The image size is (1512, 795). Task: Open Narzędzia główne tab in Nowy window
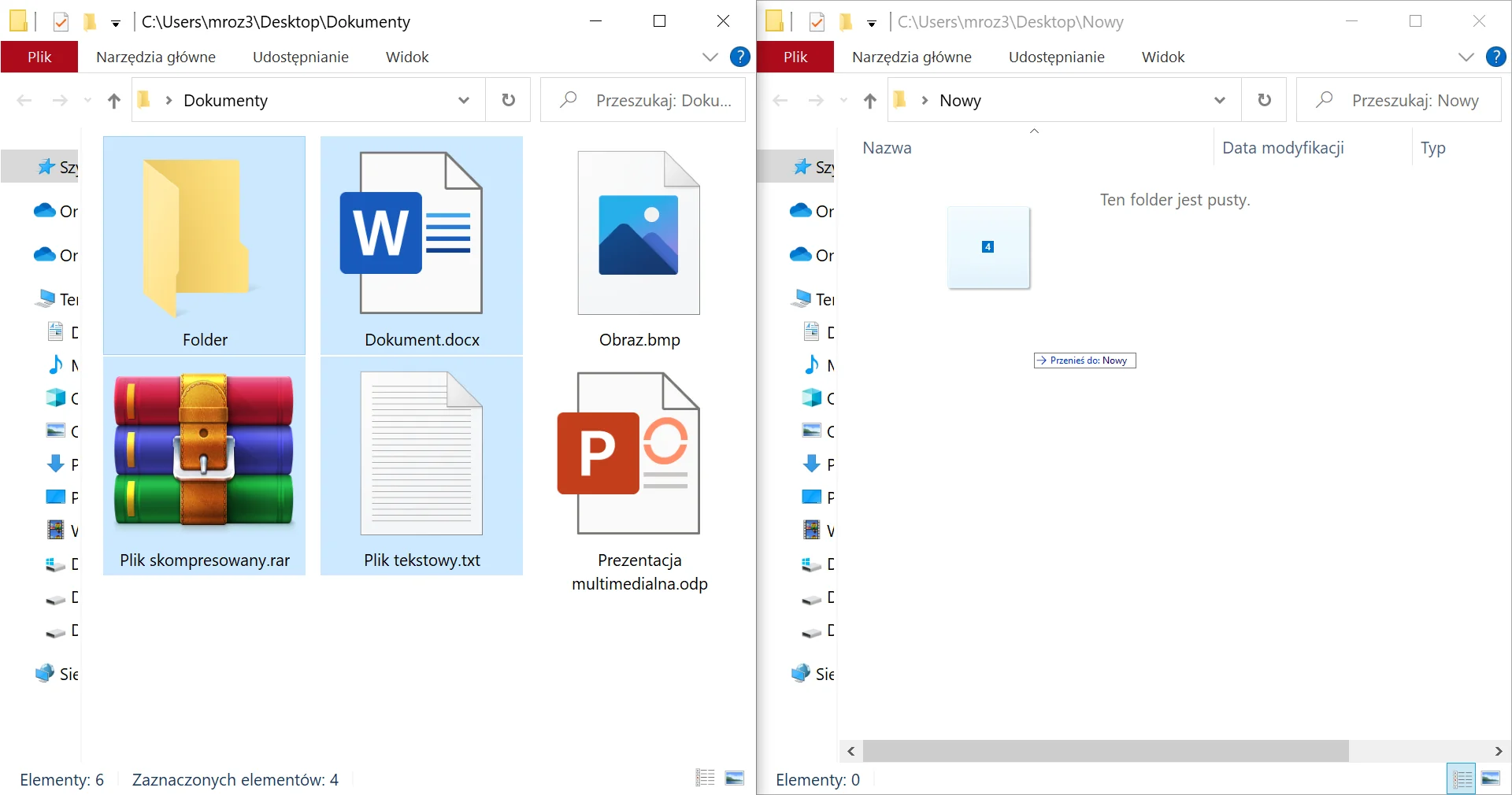(x=912, y=57)
